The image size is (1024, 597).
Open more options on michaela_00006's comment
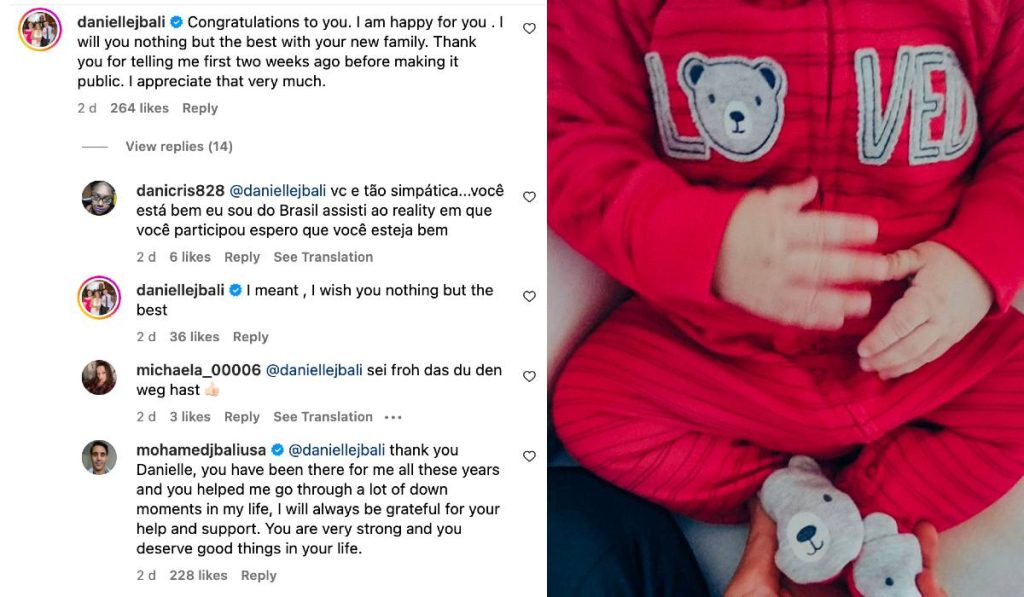click(393, 417)
